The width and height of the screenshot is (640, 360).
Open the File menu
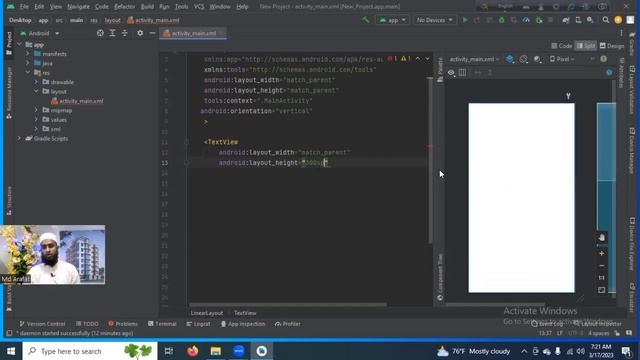pos(24,7)
